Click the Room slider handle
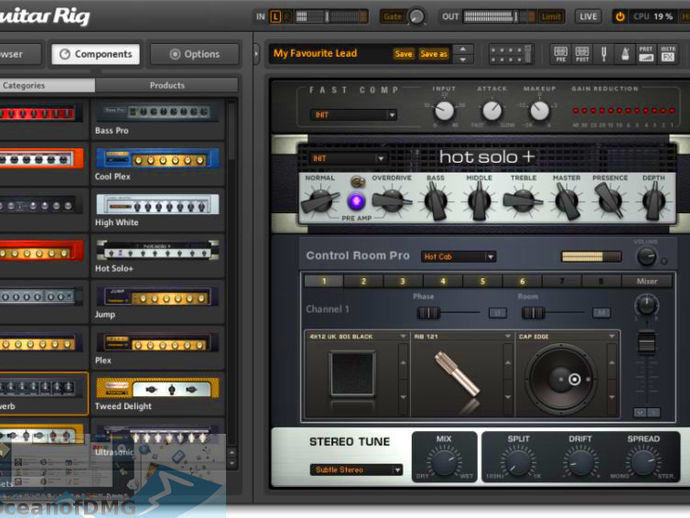This screenshot has width=690, height=518. click(x=533, y=313)
